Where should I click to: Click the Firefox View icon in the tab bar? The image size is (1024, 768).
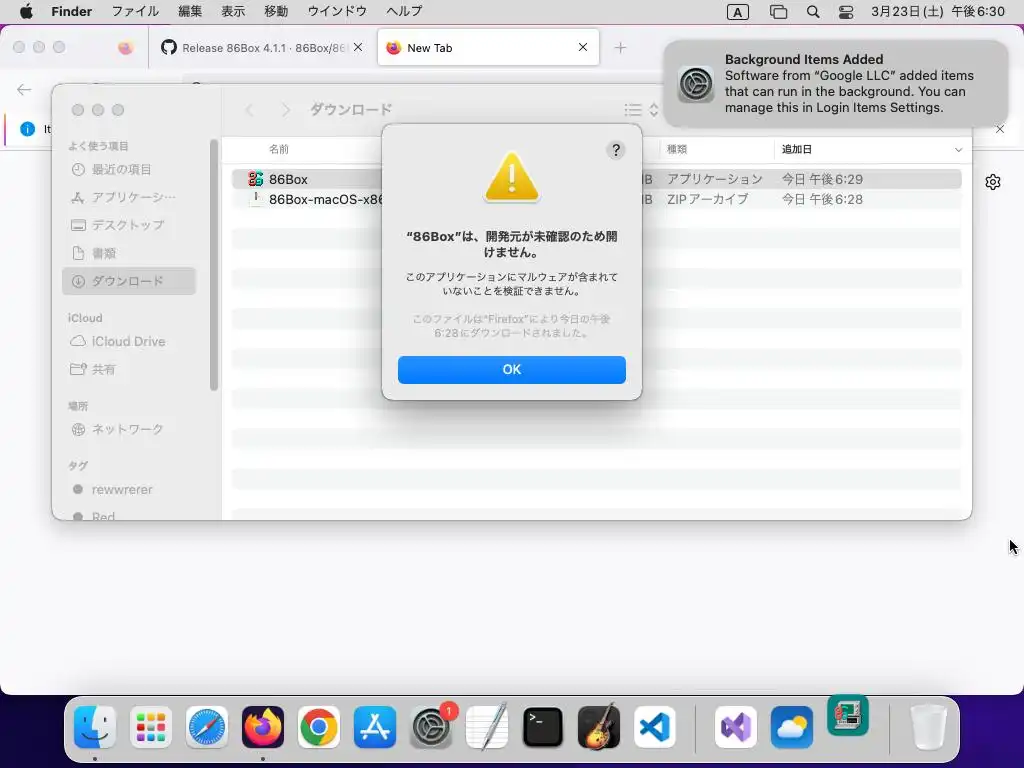click(126, 48)
